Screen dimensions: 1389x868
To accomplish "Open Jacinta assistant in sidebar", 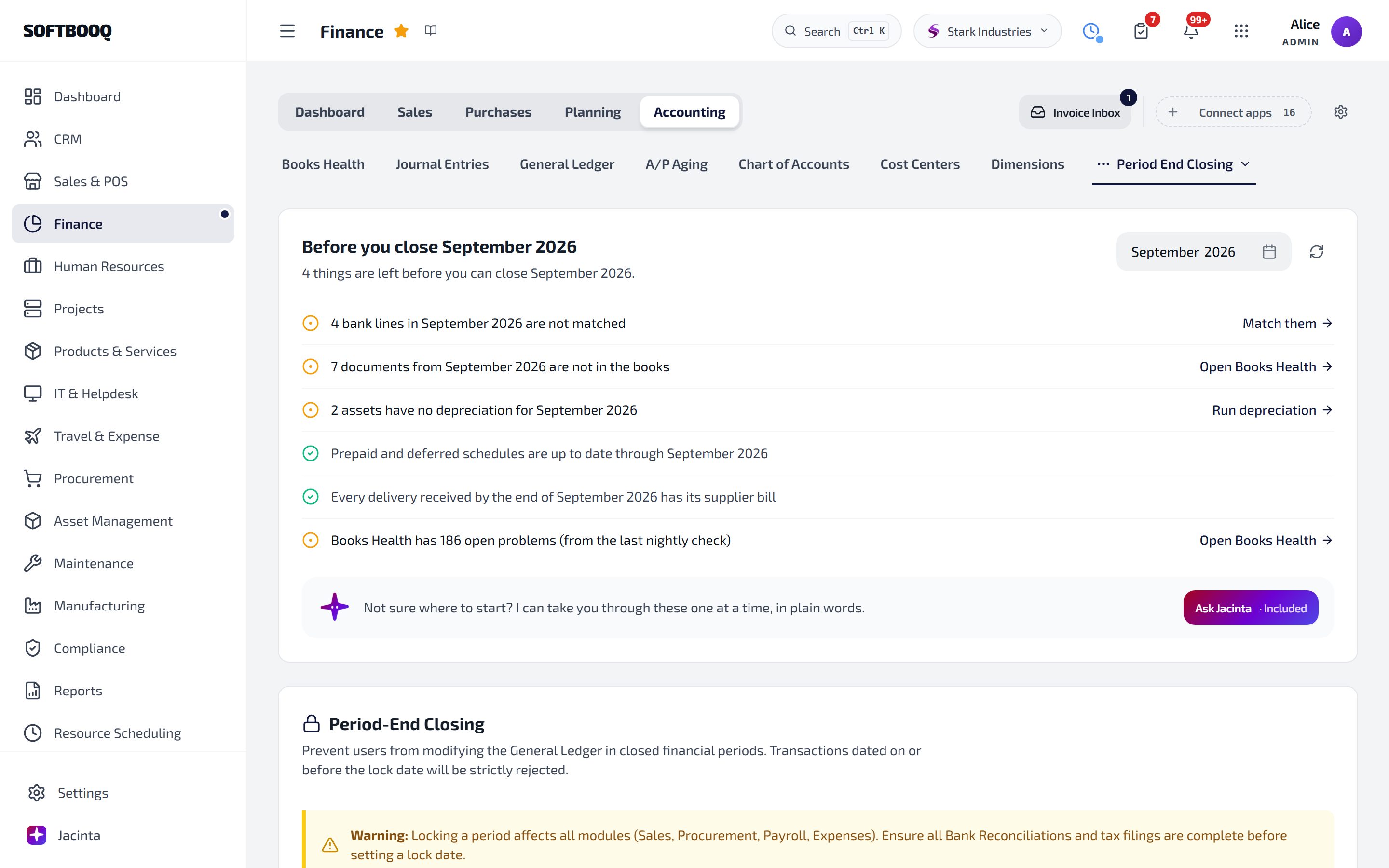I will 123,835.
